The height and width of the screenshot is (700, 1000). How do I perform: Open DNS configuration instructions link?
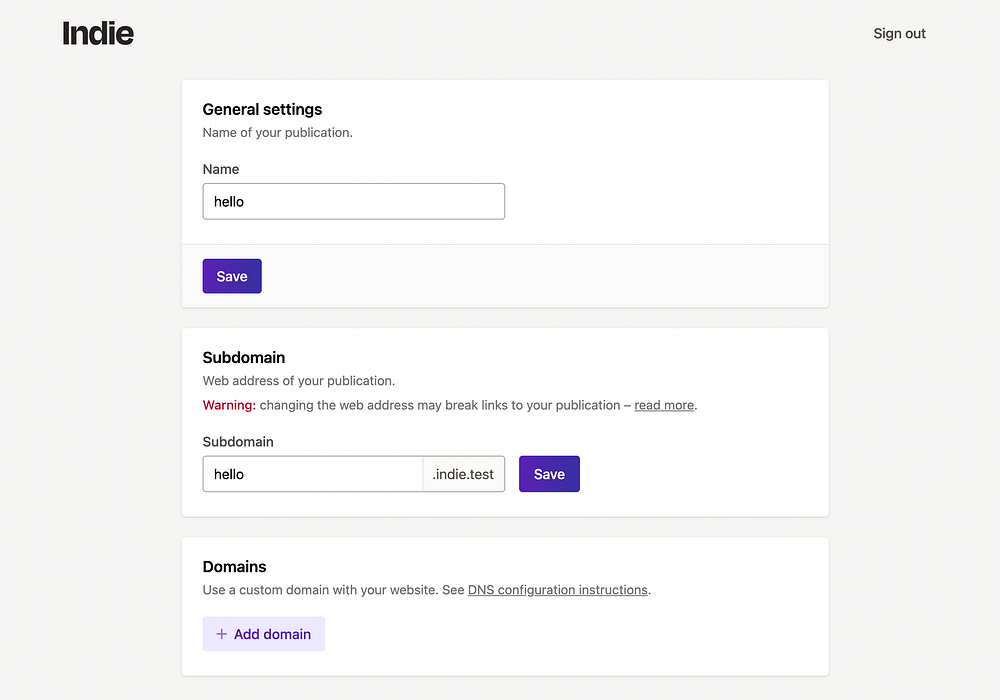click(557, 590)
